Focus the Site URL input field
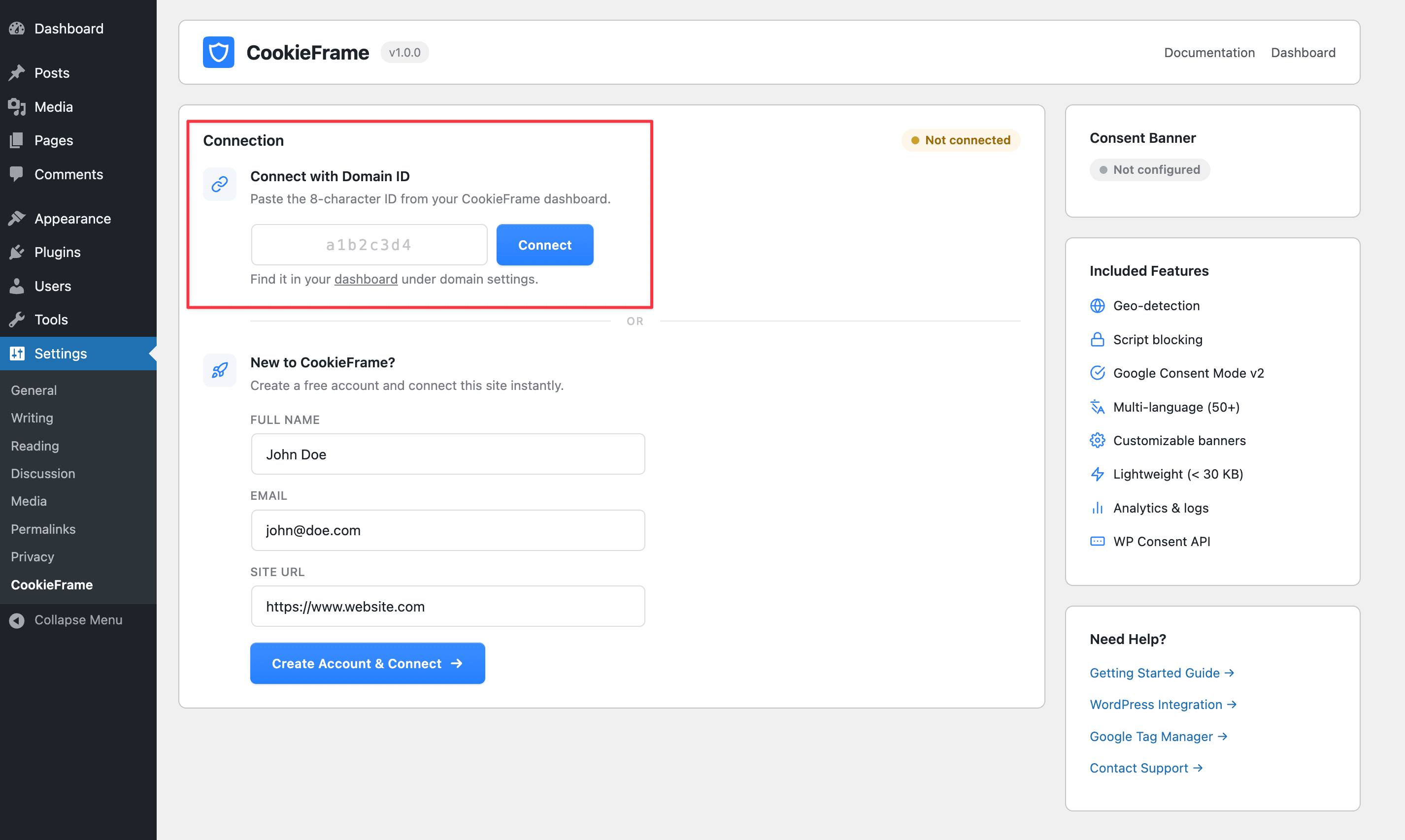This screenshot has height=840, width=1405. (448, 606)
